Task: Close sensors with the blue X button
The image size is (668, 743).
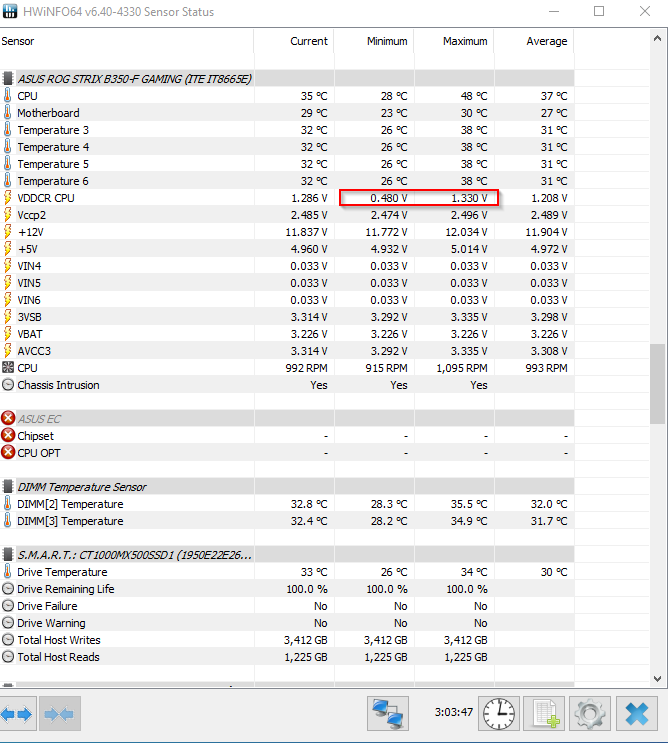Action: 637,714
